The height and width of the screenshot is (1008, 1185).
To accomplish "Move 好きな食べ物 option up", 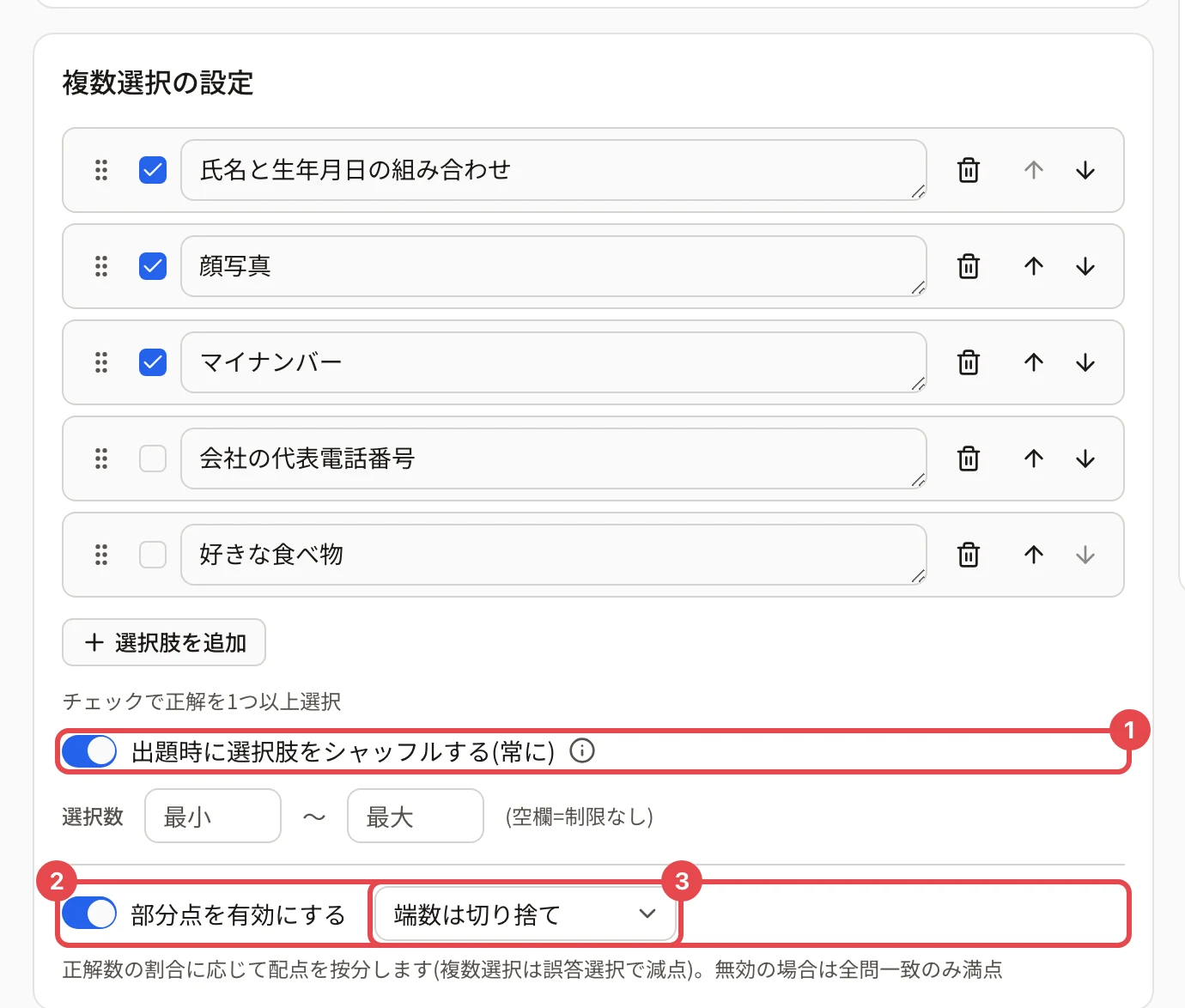I will [1034, 555].
